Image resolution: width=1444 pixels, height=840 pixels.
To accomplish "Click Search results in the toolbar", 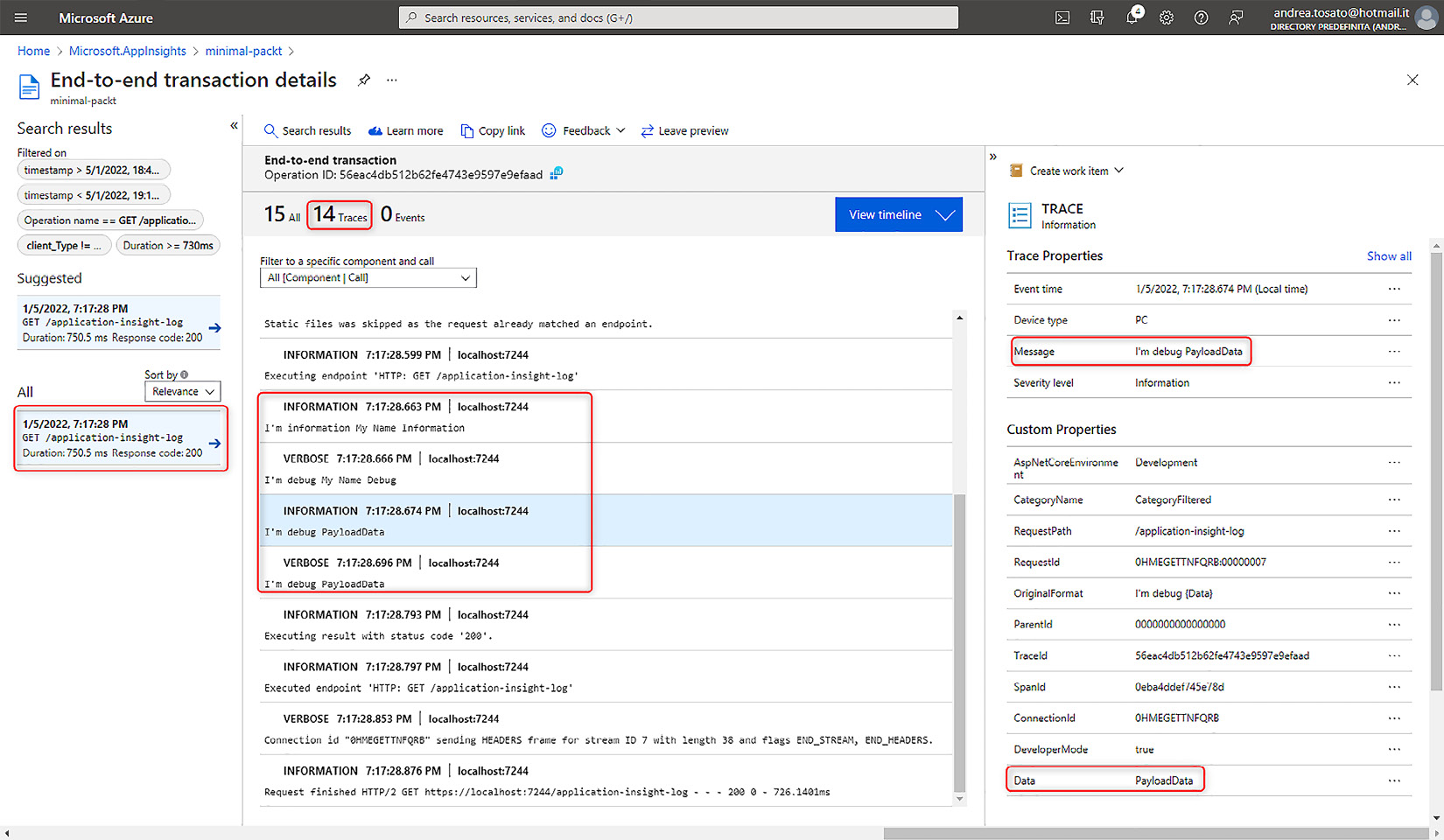I will click(x=307, y=130).
